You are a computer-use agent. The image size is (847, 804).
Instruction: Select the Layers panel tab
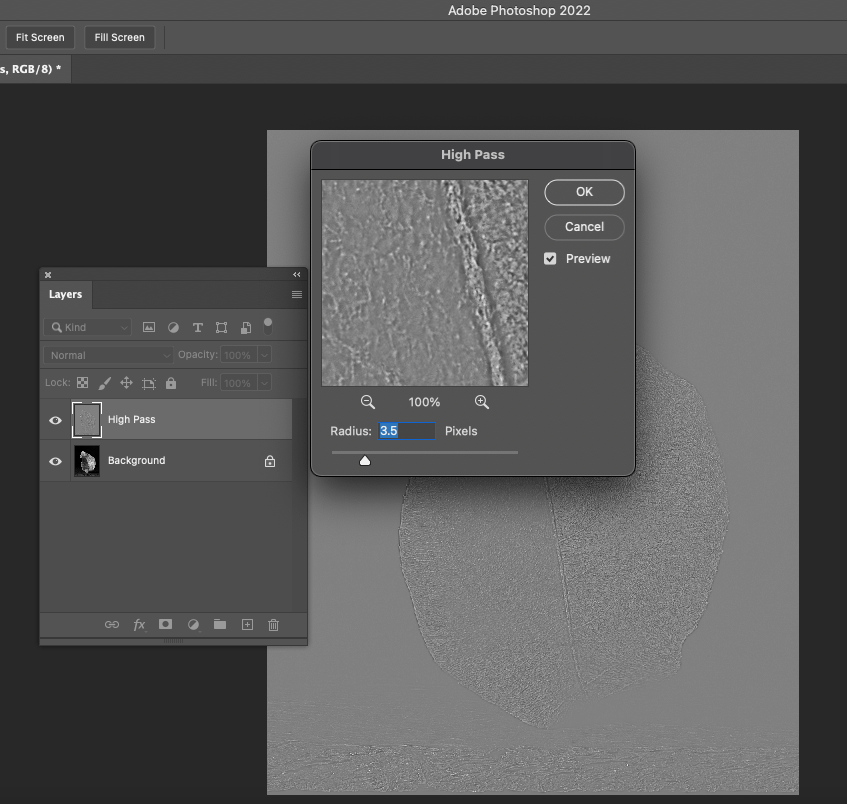click(x=65, y=295)
